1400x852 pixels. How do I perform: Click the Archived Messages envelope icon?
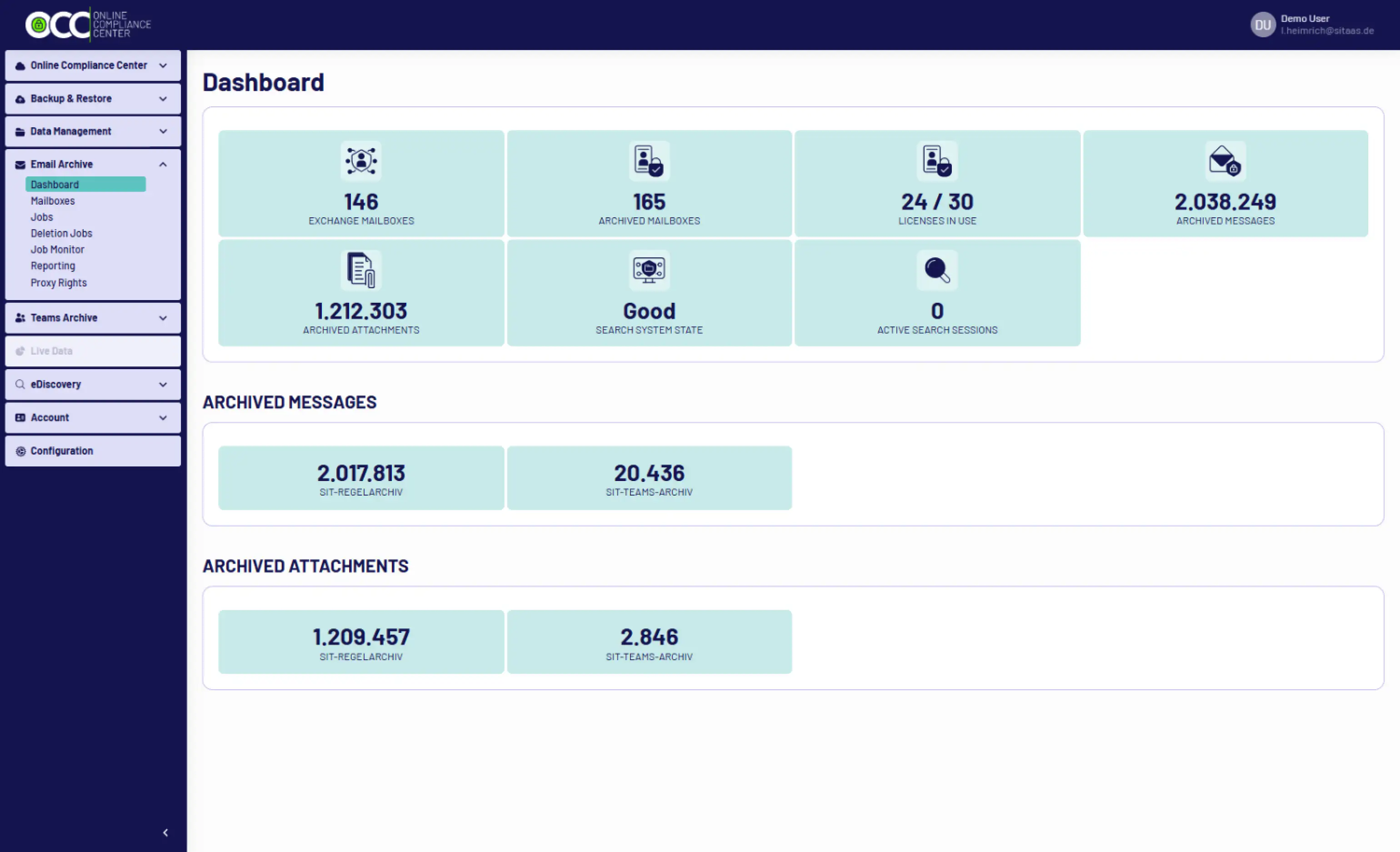coord(1225,161)
